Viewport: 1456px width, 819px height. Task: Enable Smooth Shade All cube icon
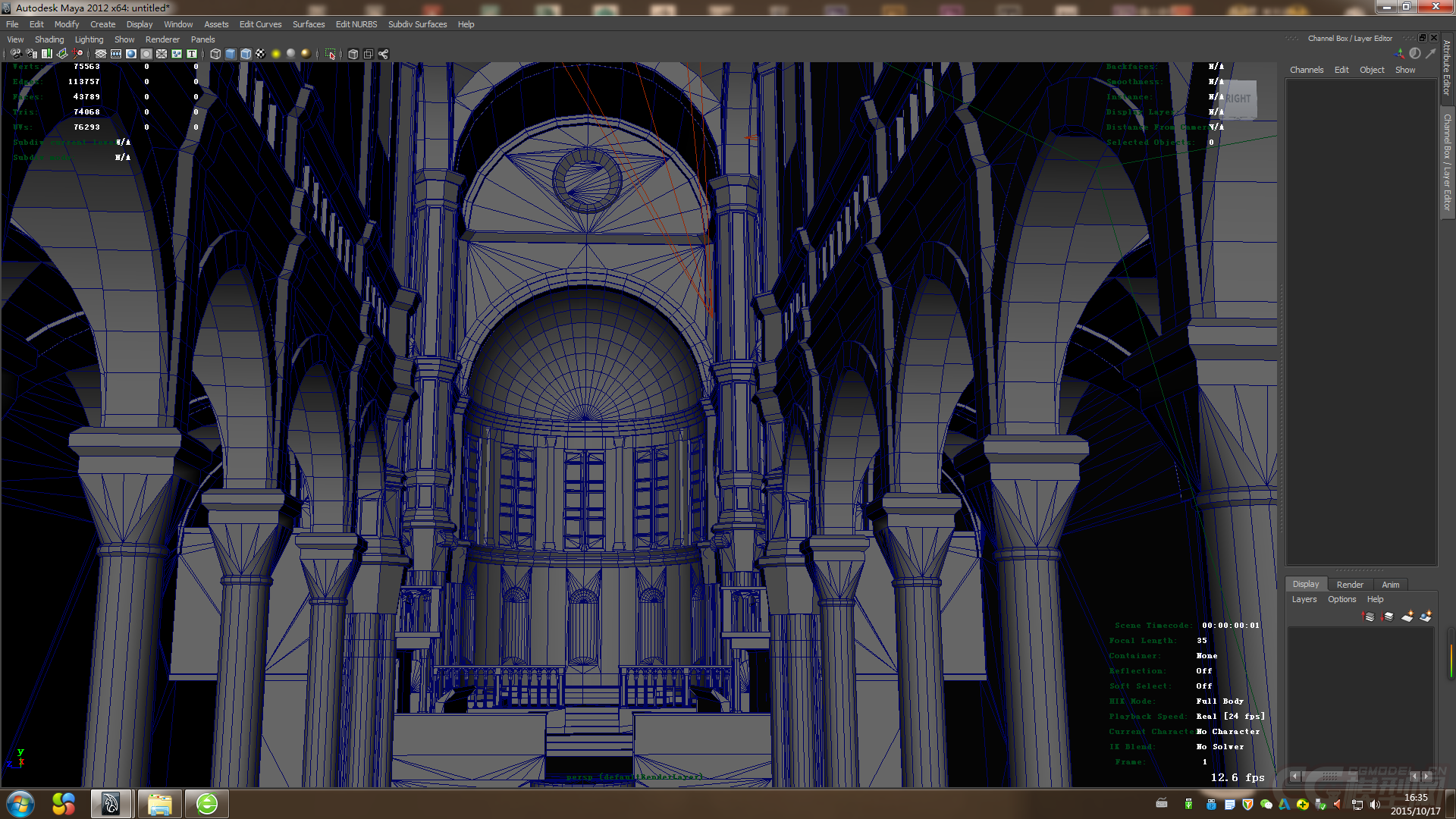tap(231, 54)
